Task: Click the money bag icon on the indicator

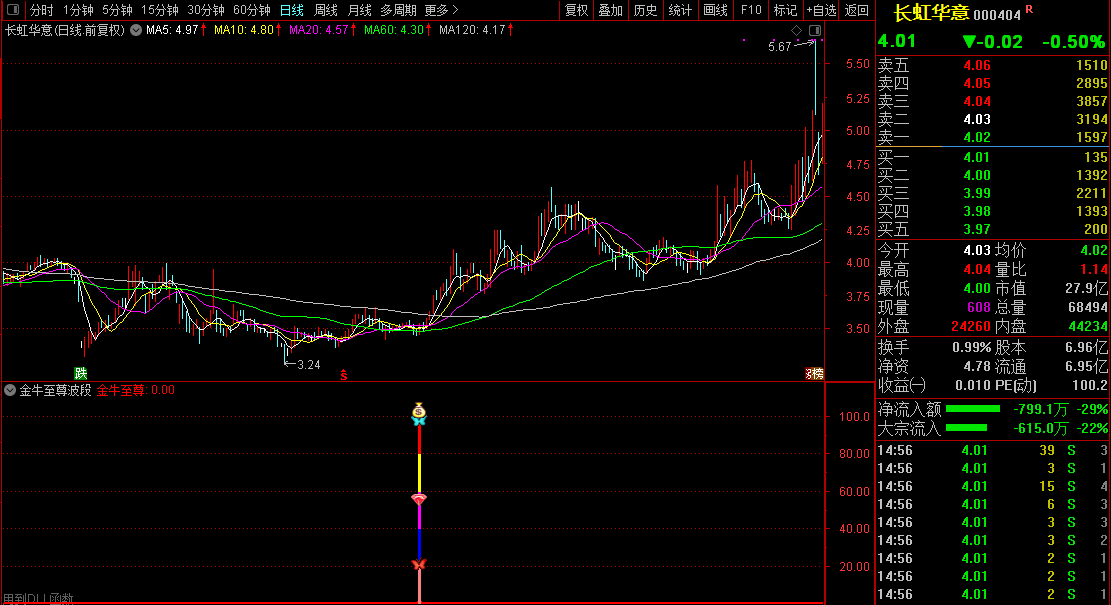Action: click(x=419, y=410)
